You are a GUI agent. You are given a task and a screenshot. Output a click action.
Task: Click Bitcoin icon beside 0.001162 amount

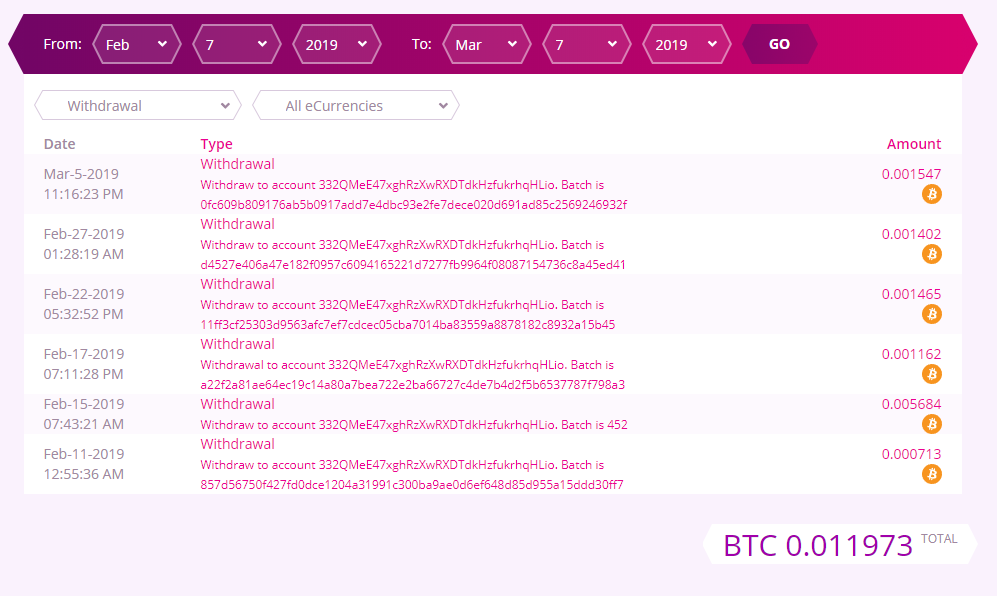tap(931, 374)
